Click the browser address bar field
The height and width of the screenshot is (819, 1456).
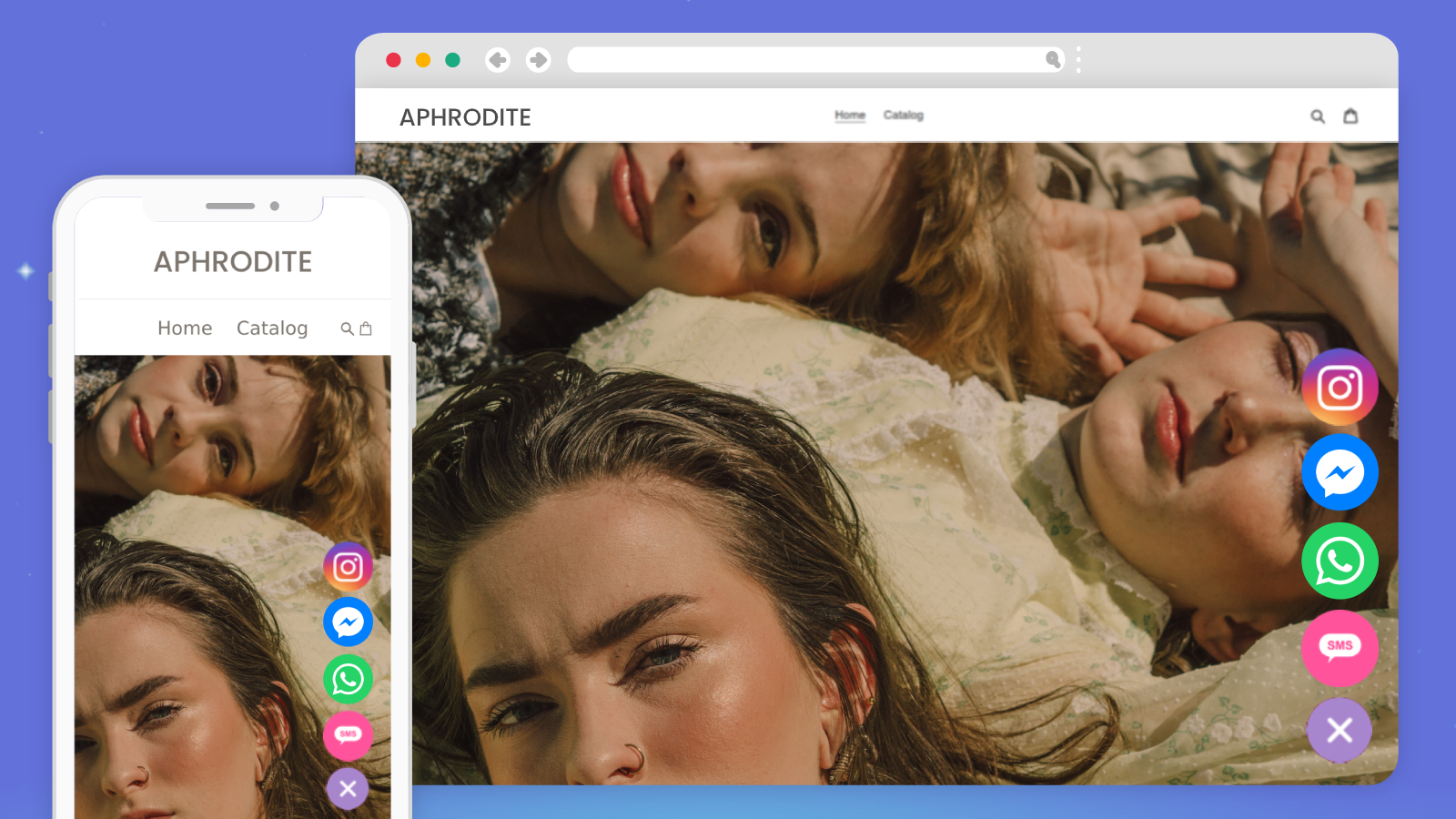coord(801,60)
